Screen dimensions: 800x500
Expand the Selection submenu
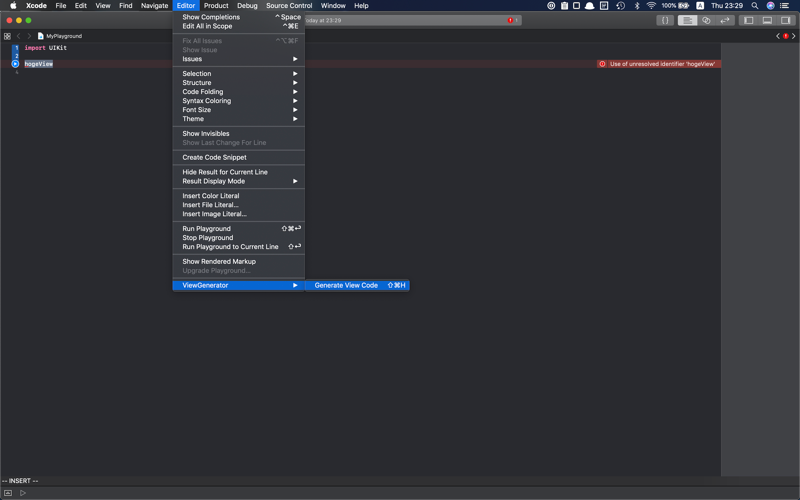238,73
